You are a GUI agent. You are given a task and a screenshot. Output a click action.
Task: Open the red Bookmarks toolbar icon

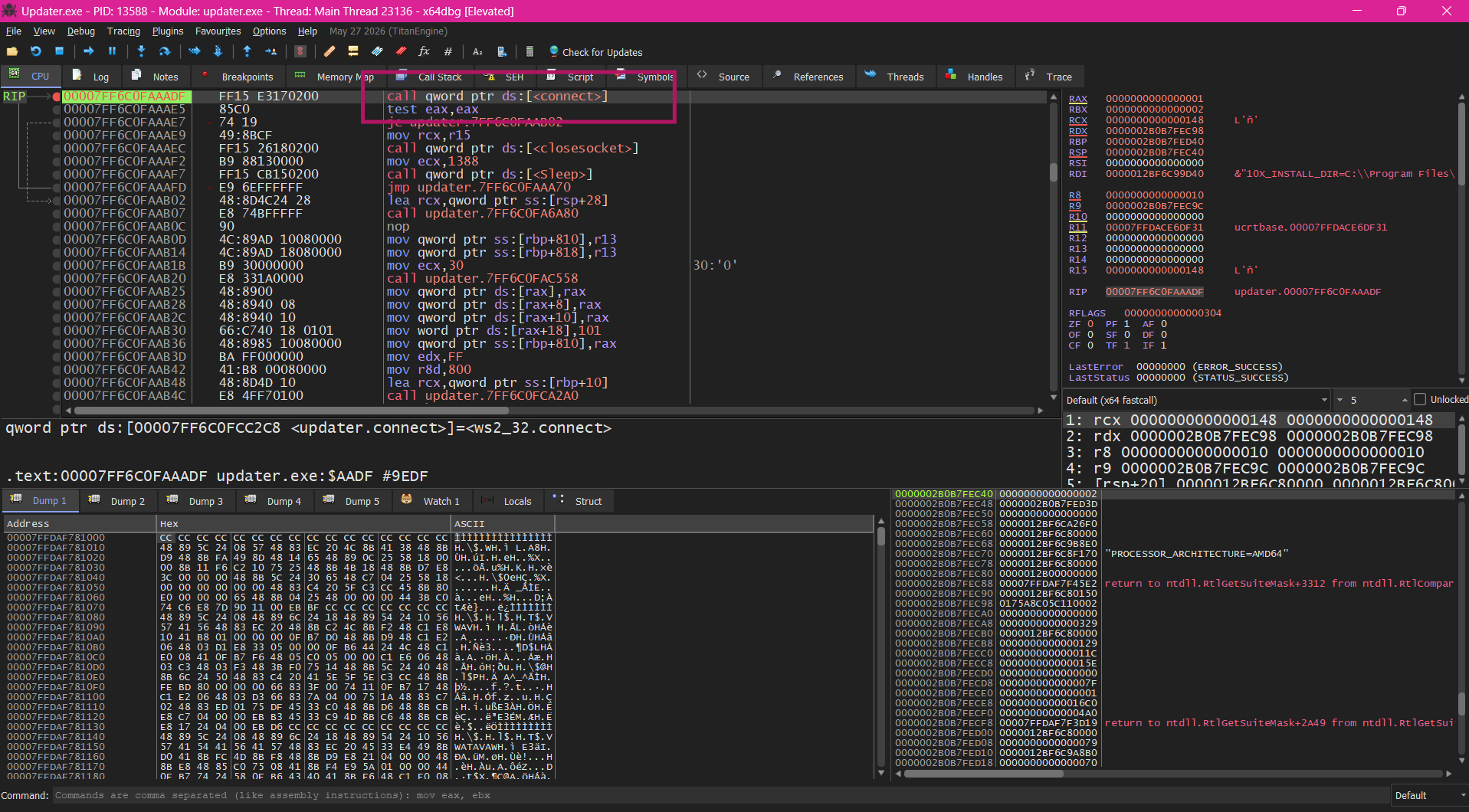401,51
